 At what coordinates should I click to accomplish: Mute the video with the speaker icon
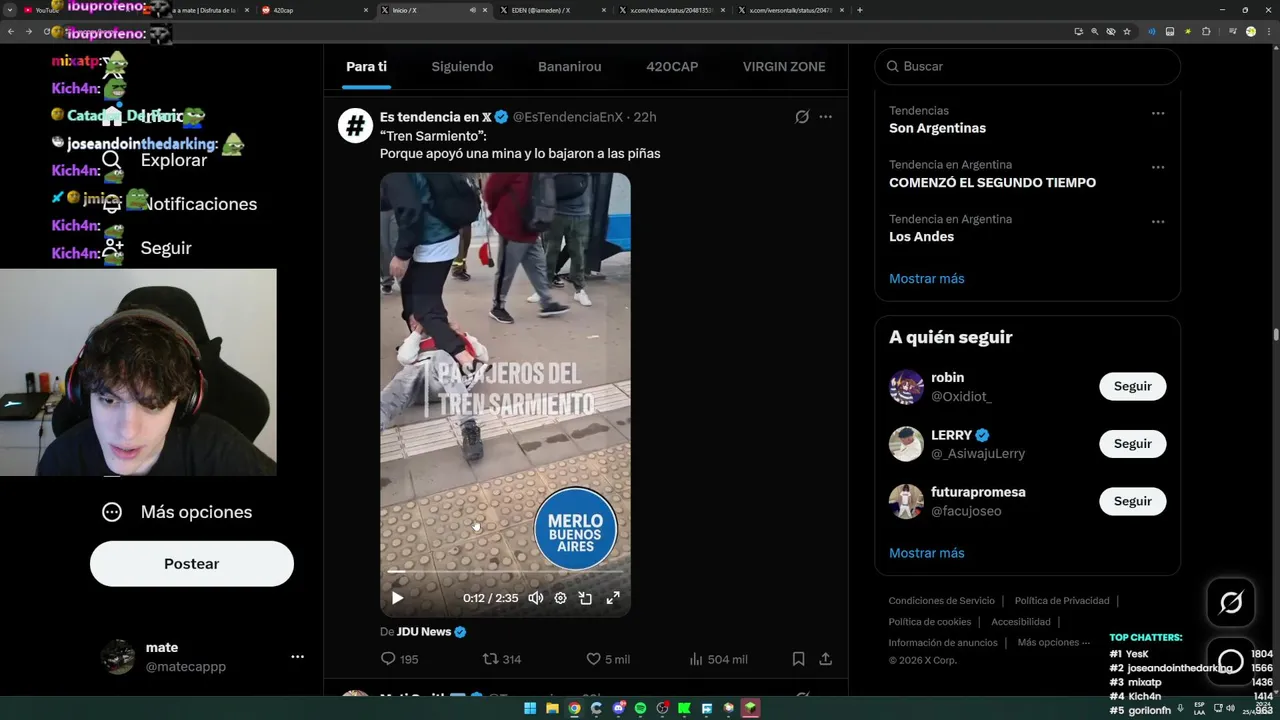536,598
